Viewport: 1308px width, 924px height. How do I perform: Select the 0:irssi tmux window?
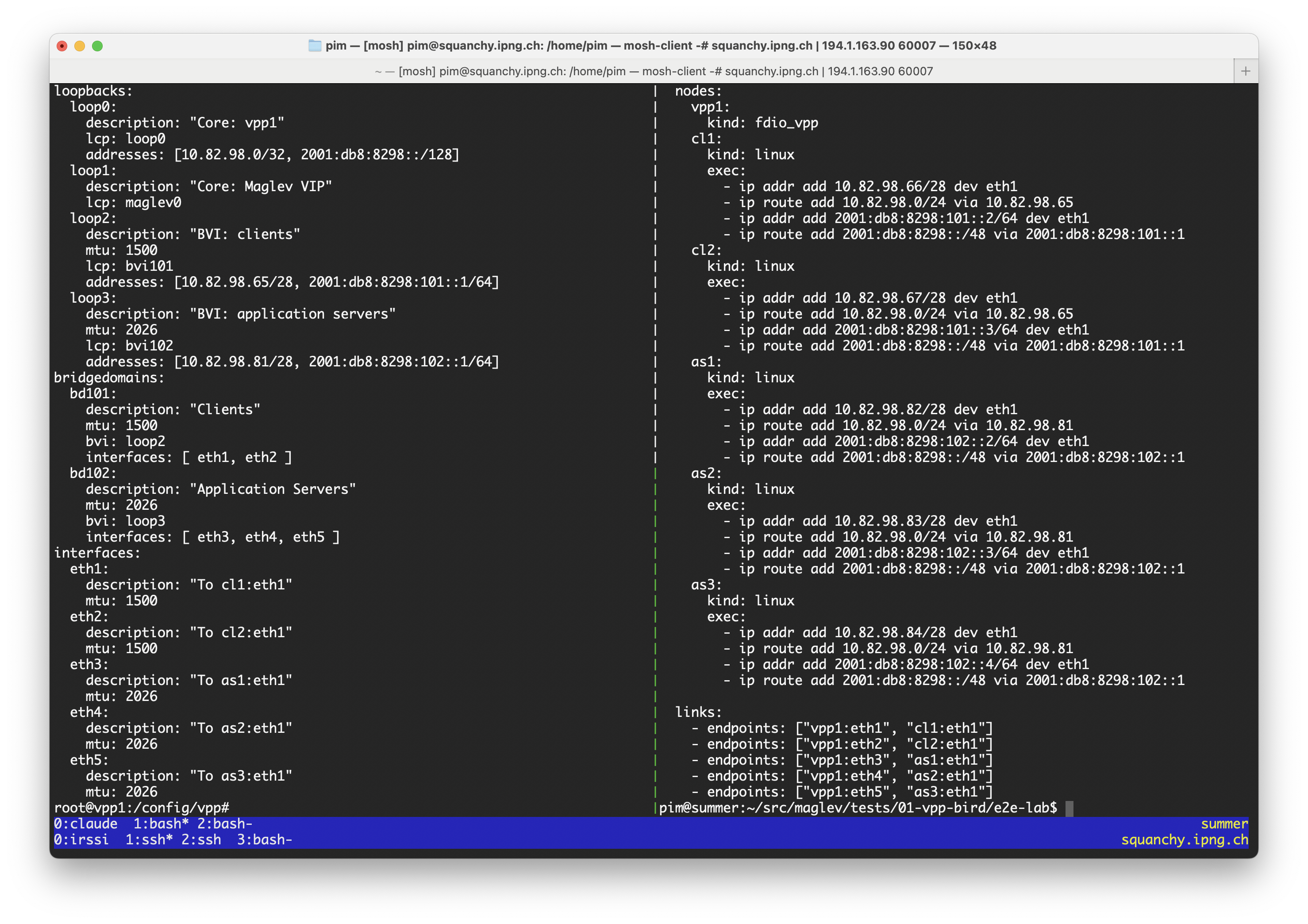pyautogui.click(x=81, y=839)
